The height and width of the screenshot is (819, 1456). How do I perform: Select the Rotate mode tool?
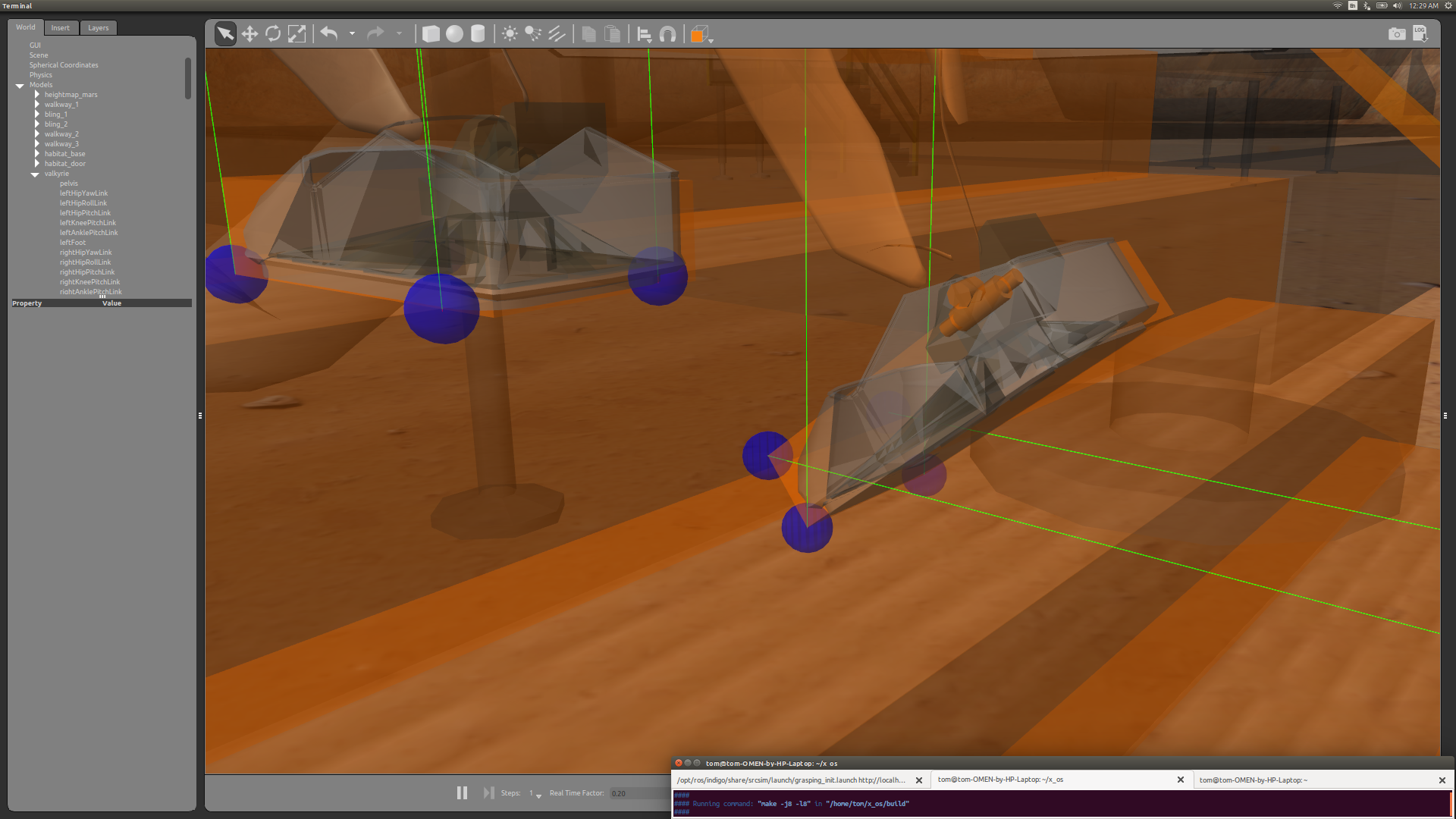pos(273,33)
